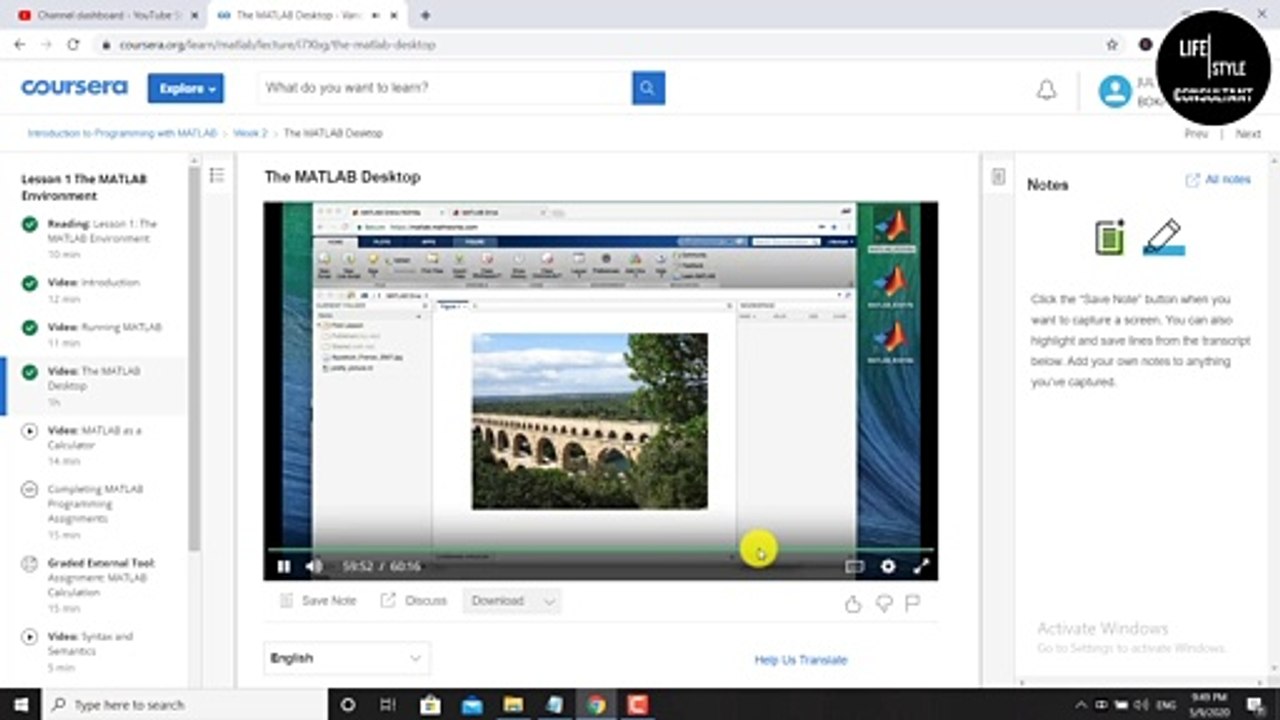The width and height of the screenshot is (1280, 720).
Task: Pause the lecture video
Action: tap(284, 566)
